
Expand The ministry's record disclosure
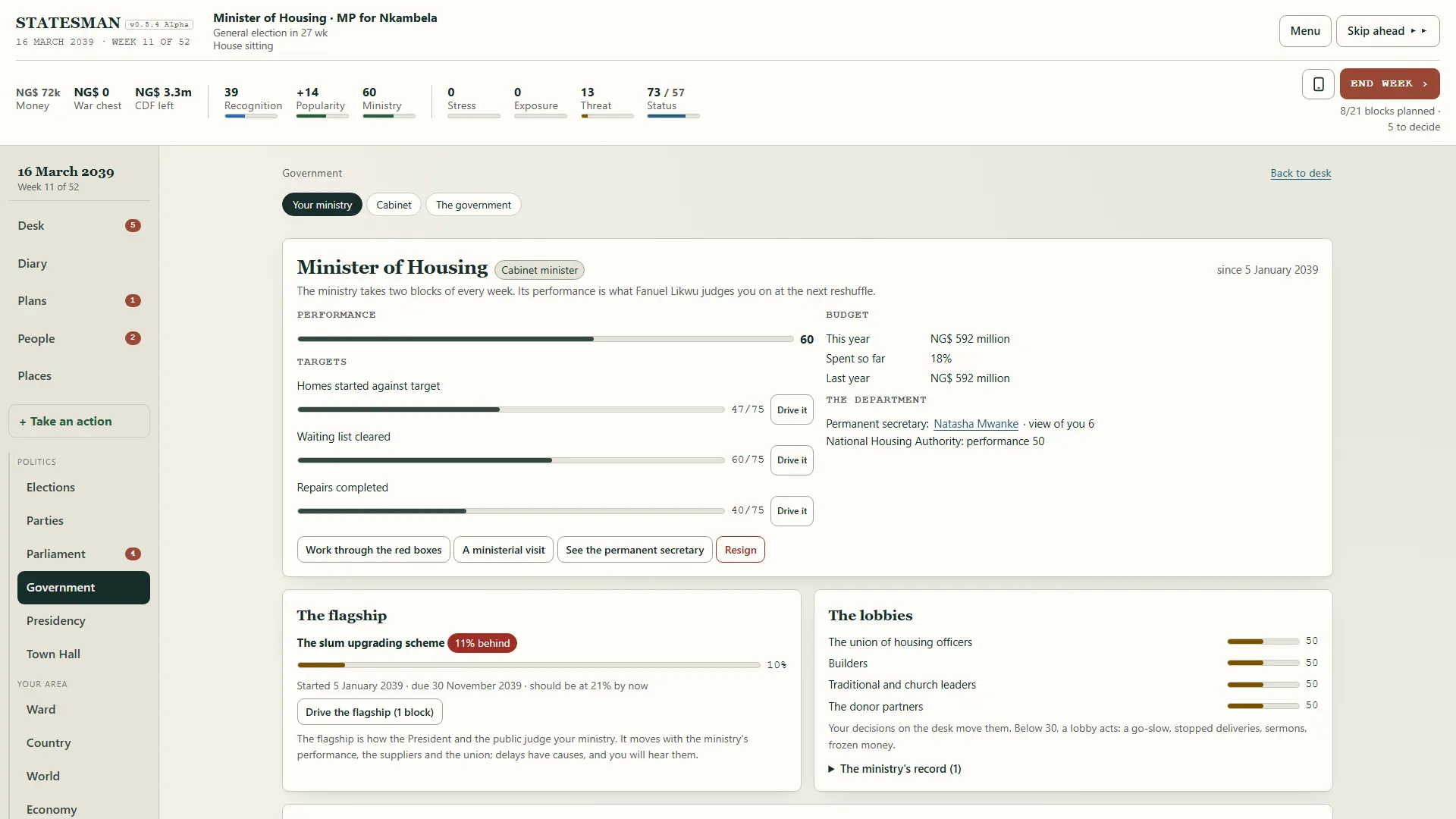pyautogui.click(x=895, y=769)
